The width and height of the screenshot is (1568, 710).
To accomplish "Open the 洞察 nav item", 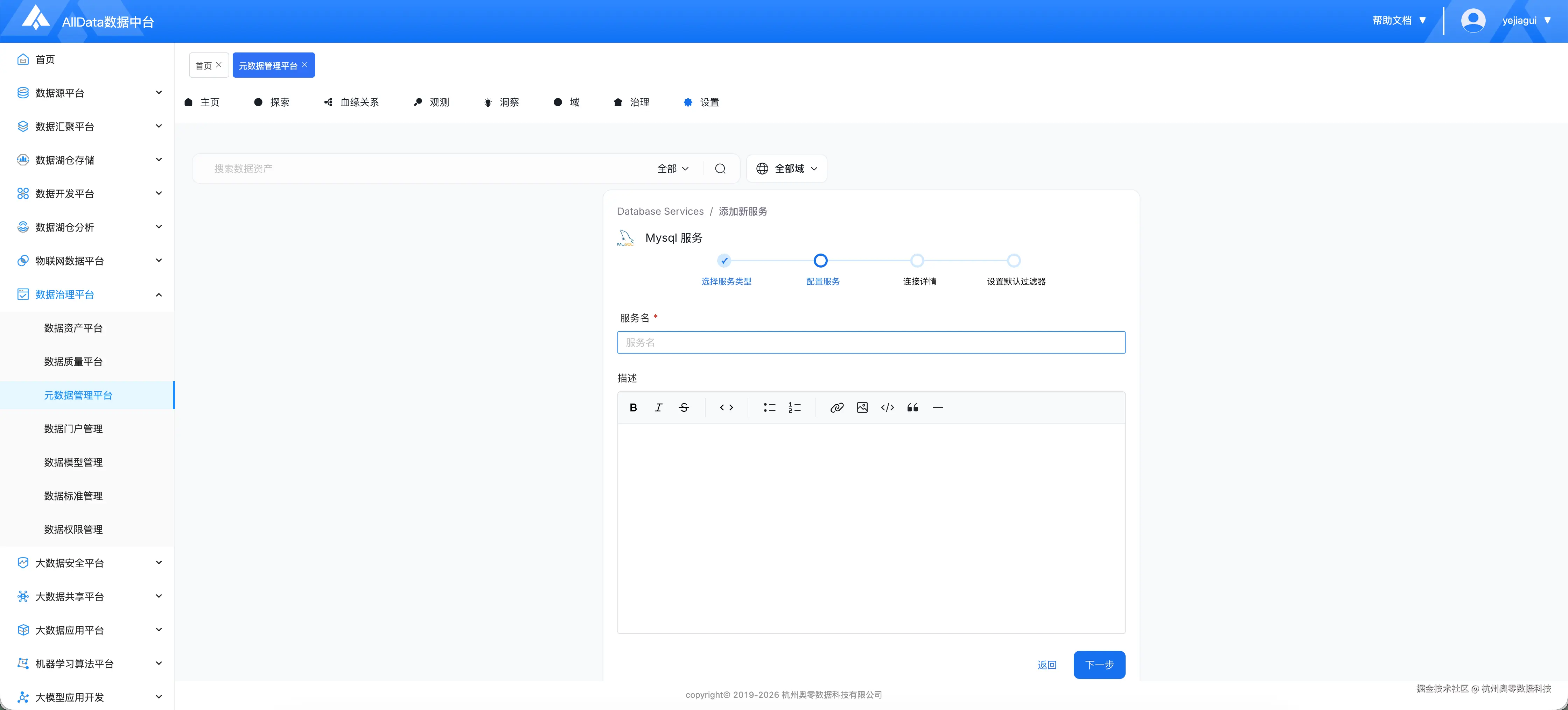I will click(x=502, y=102).
